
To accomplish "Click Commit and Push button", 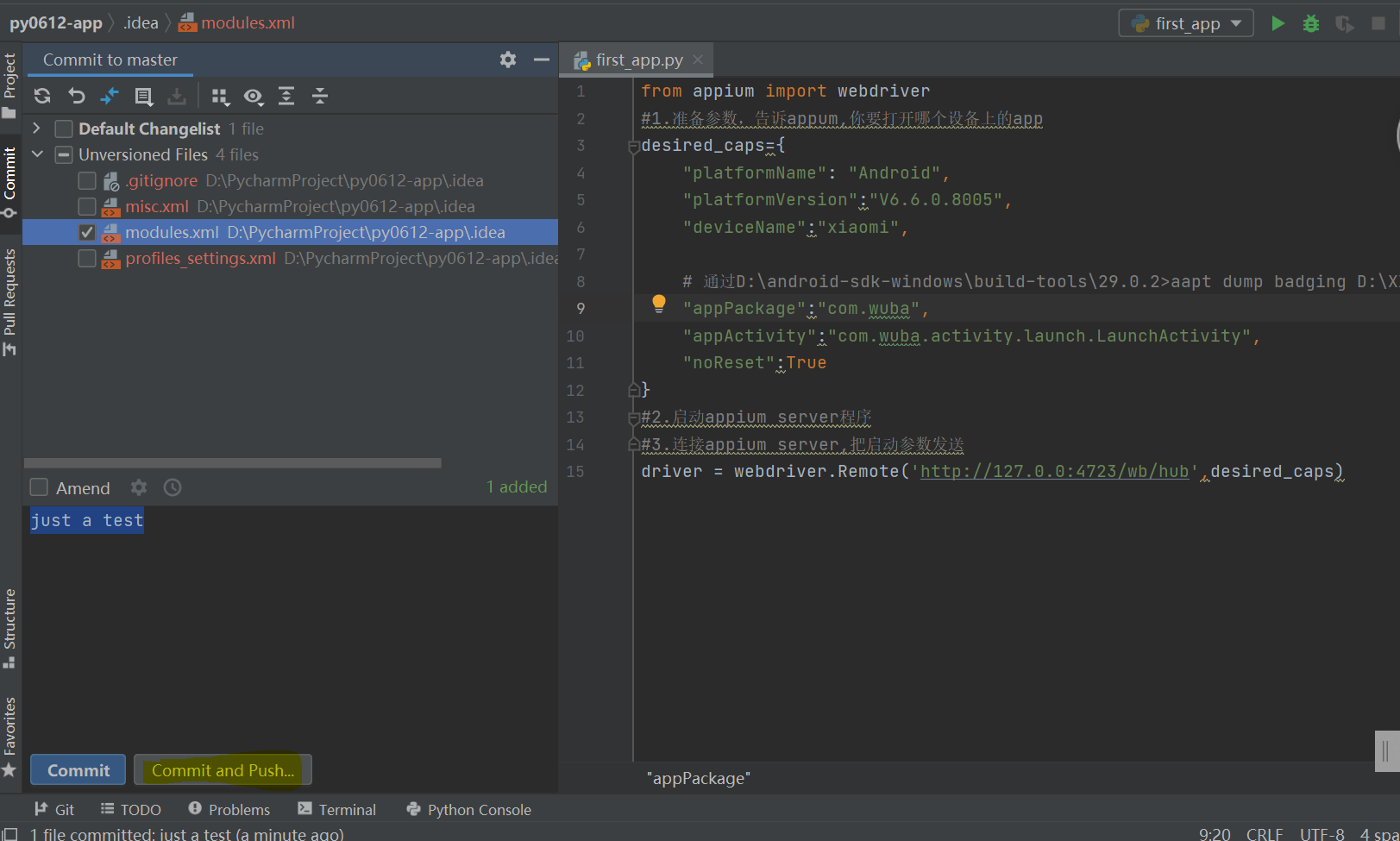I will pos(223,770).
